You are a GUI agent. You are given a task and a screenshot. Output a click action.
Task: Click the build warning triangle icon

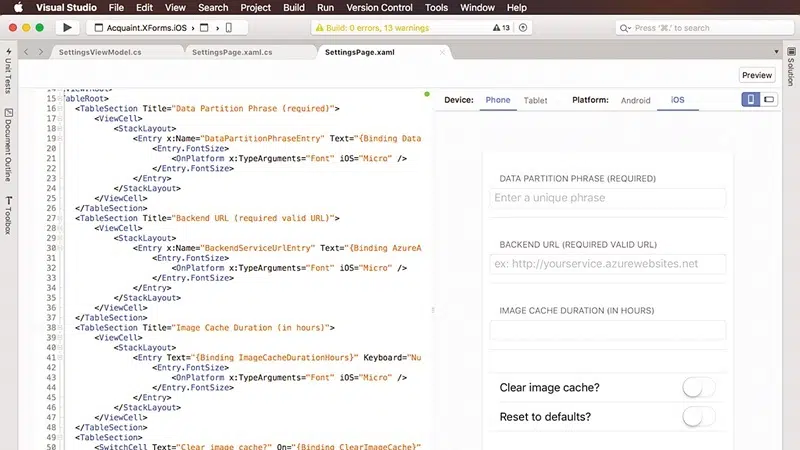point(319,28)
